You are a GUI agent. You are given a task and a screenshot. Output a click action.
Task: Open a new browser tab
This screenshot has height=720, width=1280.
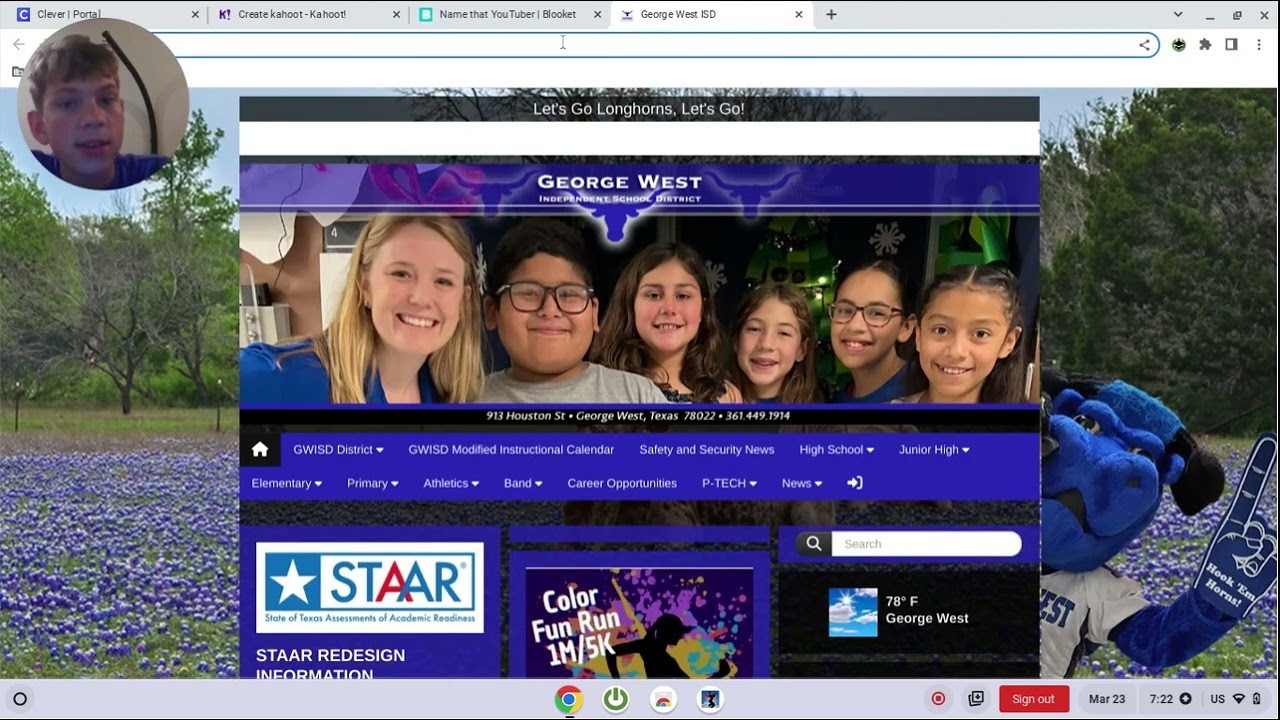point(831,14)
